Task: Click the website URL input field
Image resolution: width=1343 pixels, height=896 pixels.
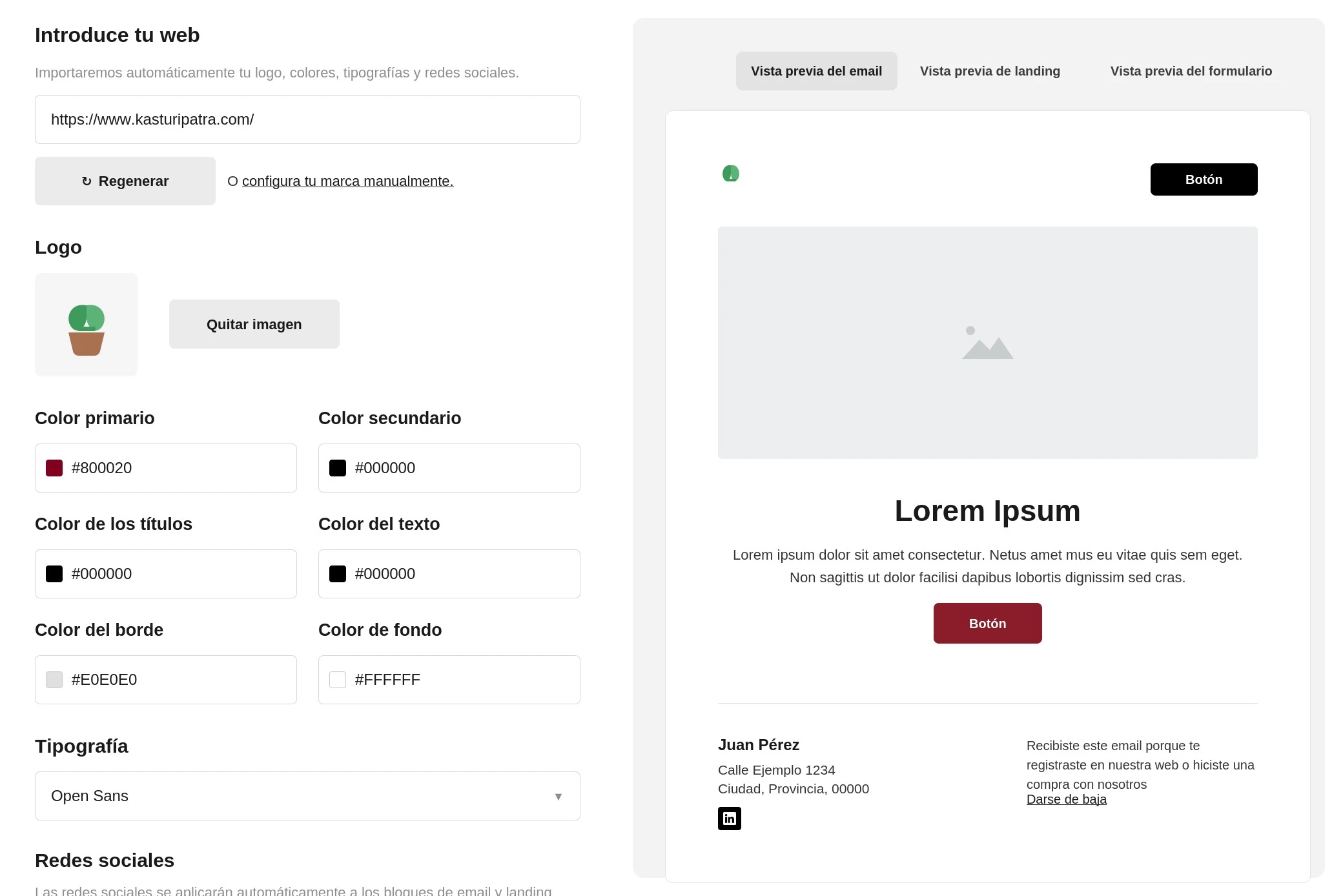Action: point(307,119)
